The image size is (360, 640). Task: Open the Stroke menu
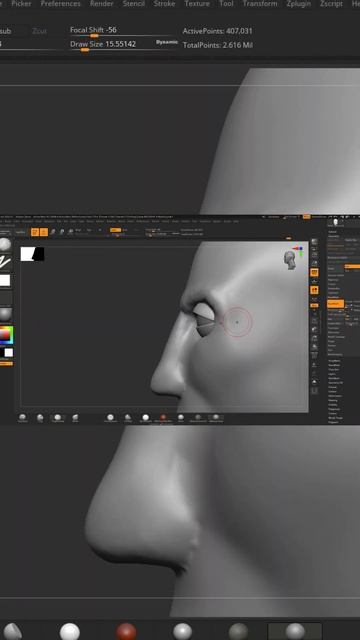pos(164,4)
